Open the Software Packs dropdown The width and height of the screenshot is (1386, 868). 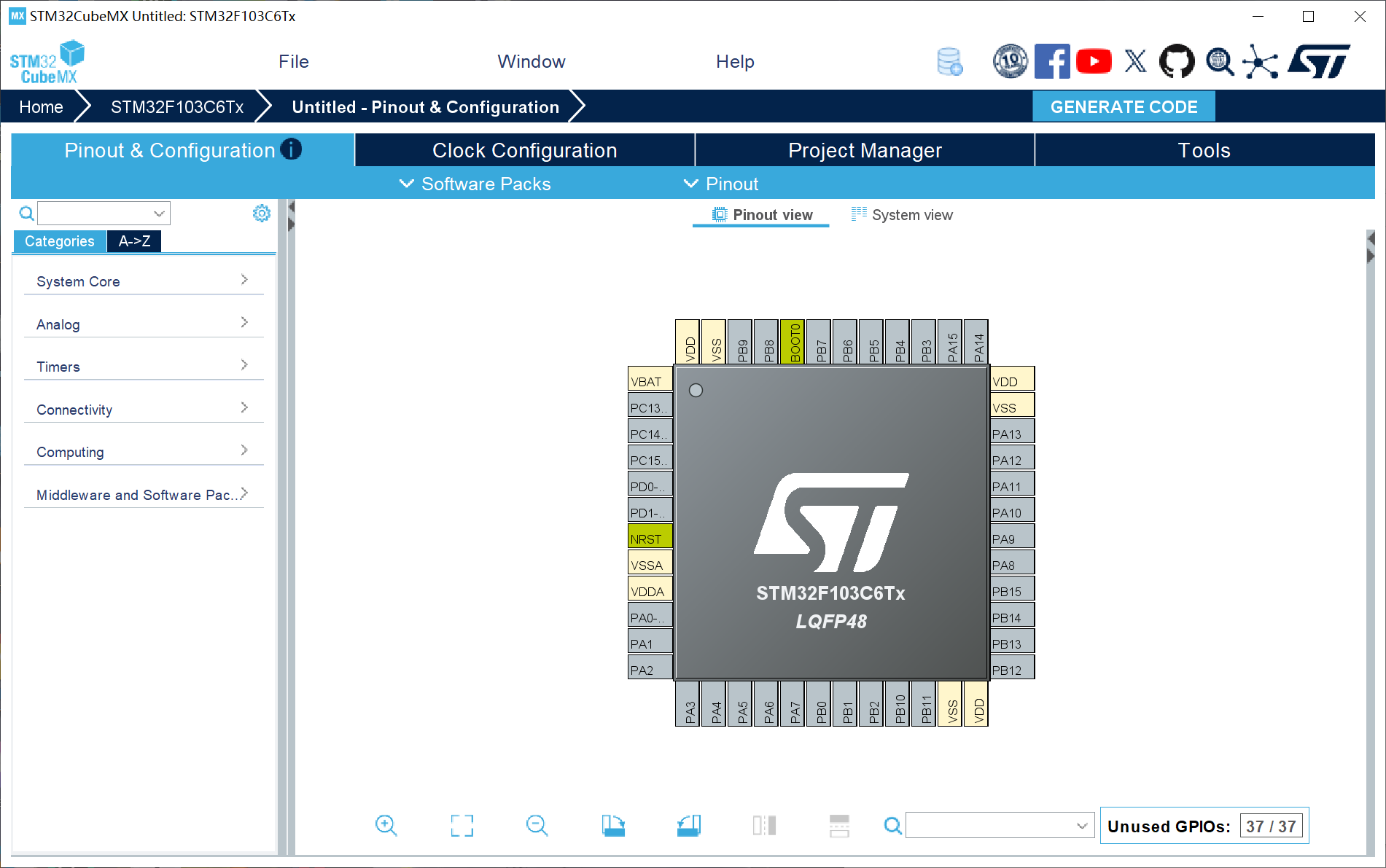pos(475,184)
